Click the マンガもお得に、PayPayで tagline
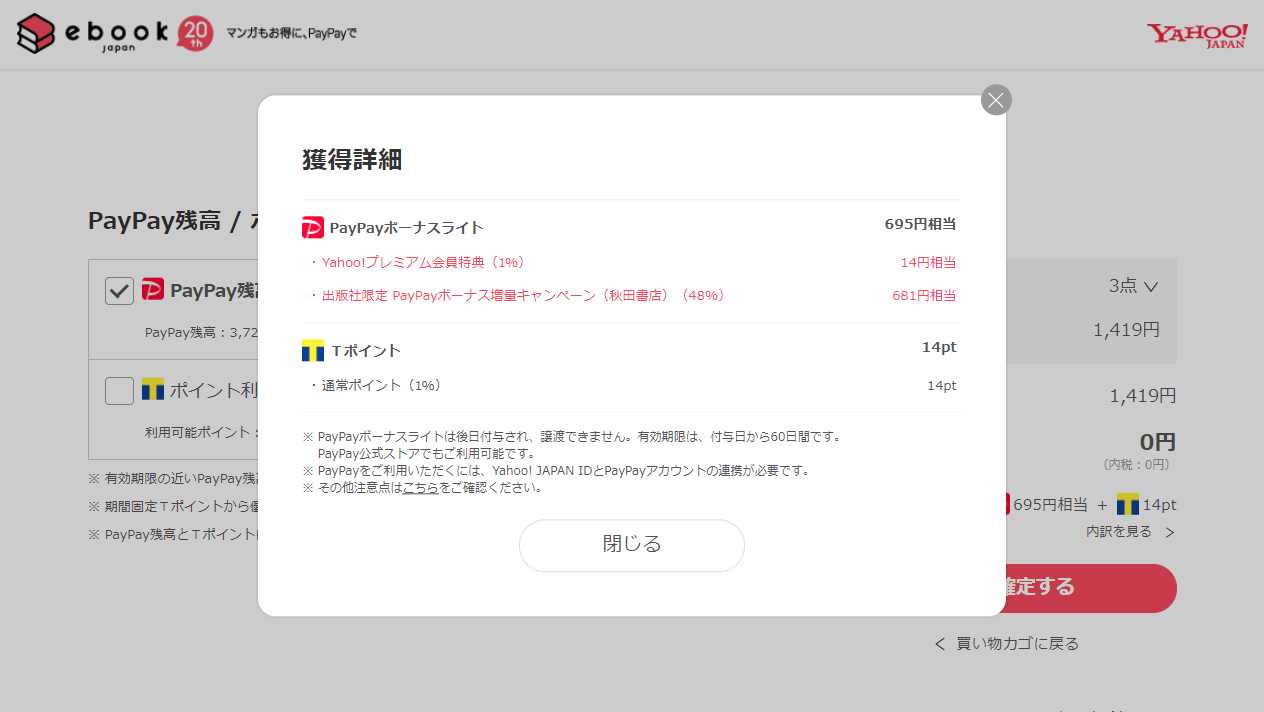This screenshot has width=1264, height=712. click(x=292, y=33)
